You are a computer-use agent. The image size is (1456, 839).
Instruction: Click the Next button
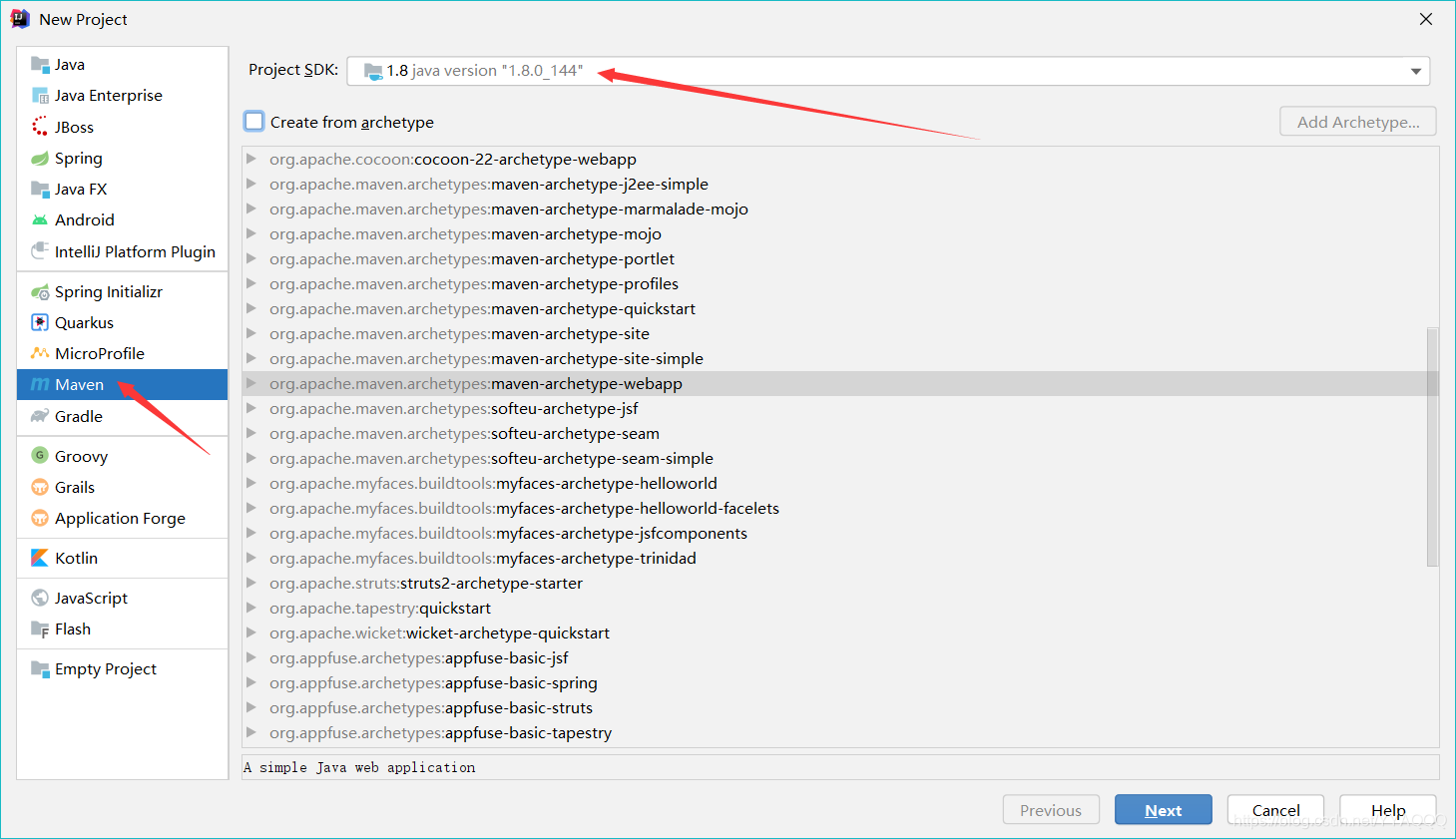pyautogui.click(x=1164, y=810)
